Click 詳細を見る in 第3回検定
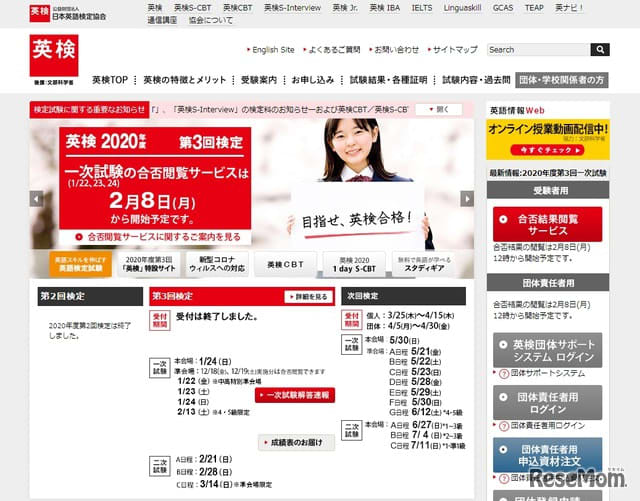640x501 pixels. (309, 297)
